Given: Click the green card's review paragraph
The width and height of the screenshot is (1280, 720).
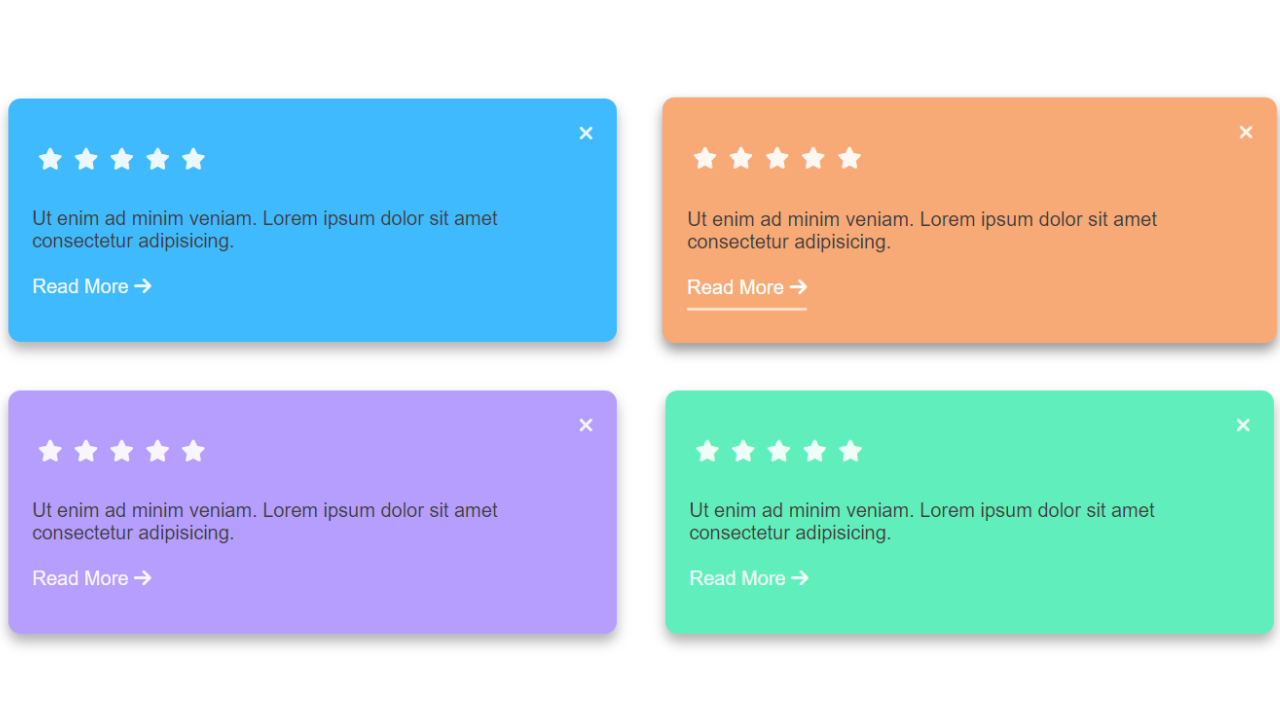Looking at the screenshot, I should pyautogui.click(x=921, y=521).
